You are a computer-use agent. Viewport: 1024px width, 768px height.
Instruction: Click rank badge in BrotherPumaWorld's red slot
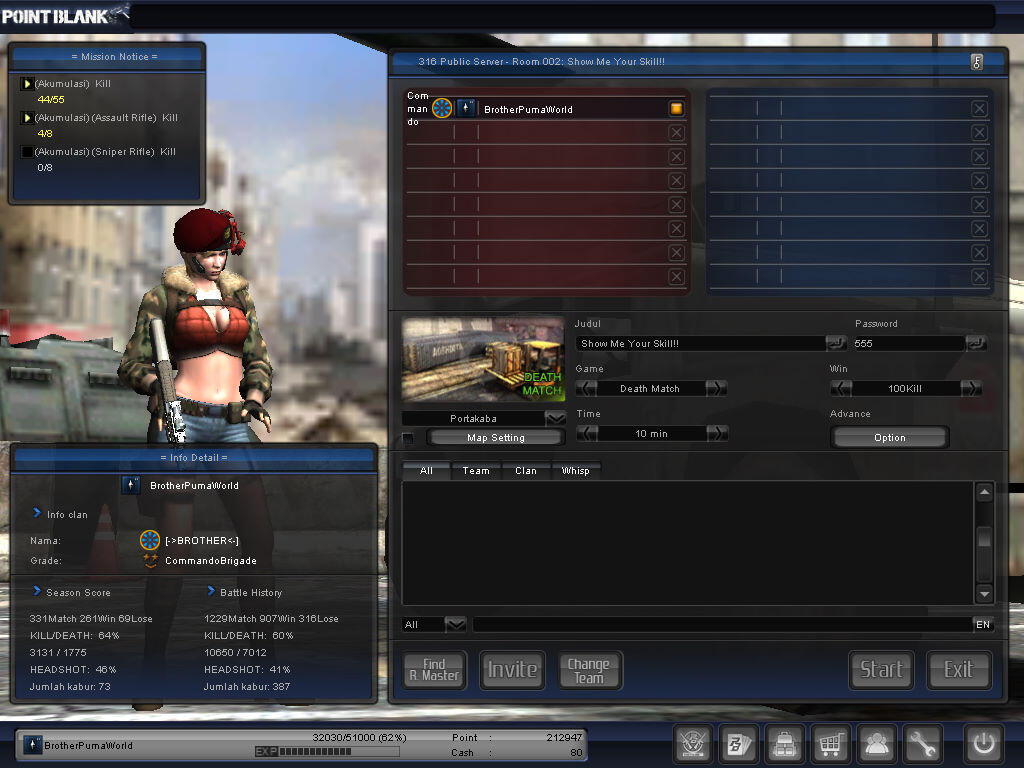[466, 108]
